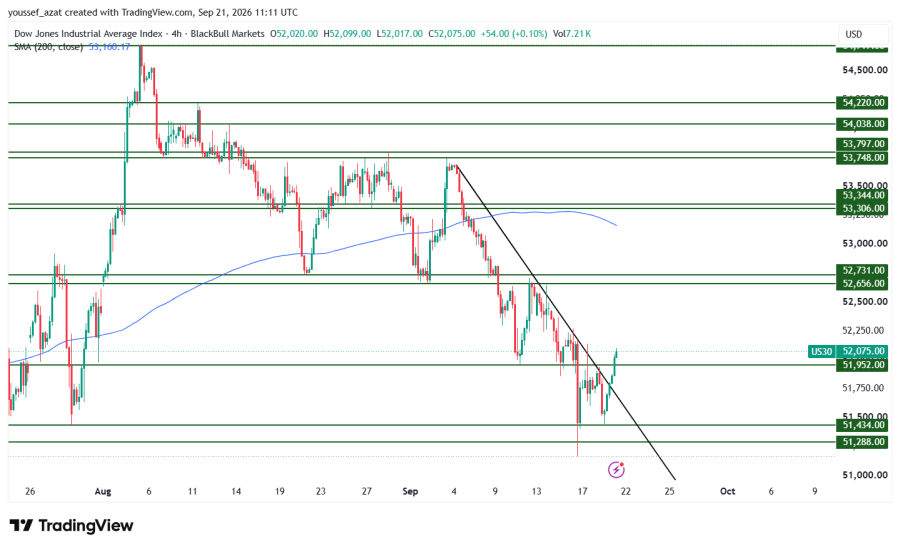Select the 52,075.00 current price label

click(x=863, y=351)
